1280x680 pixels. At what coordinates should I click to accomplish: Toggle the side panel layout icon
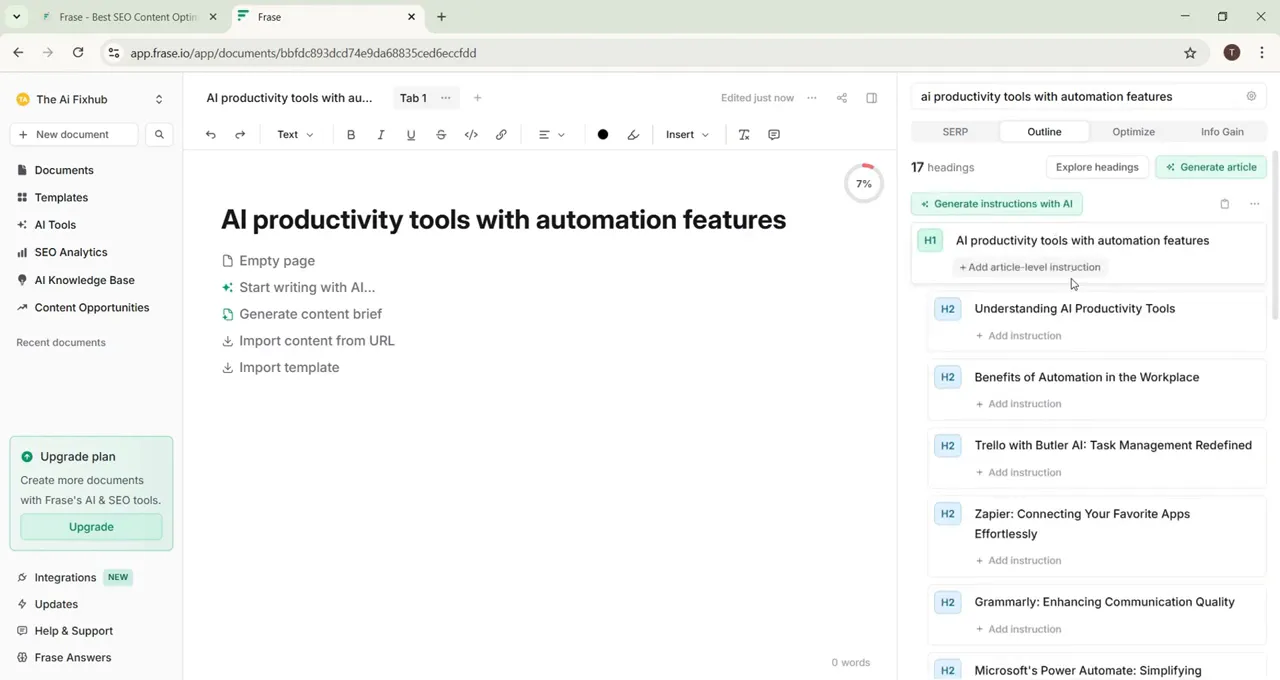(x=872, y=98)
